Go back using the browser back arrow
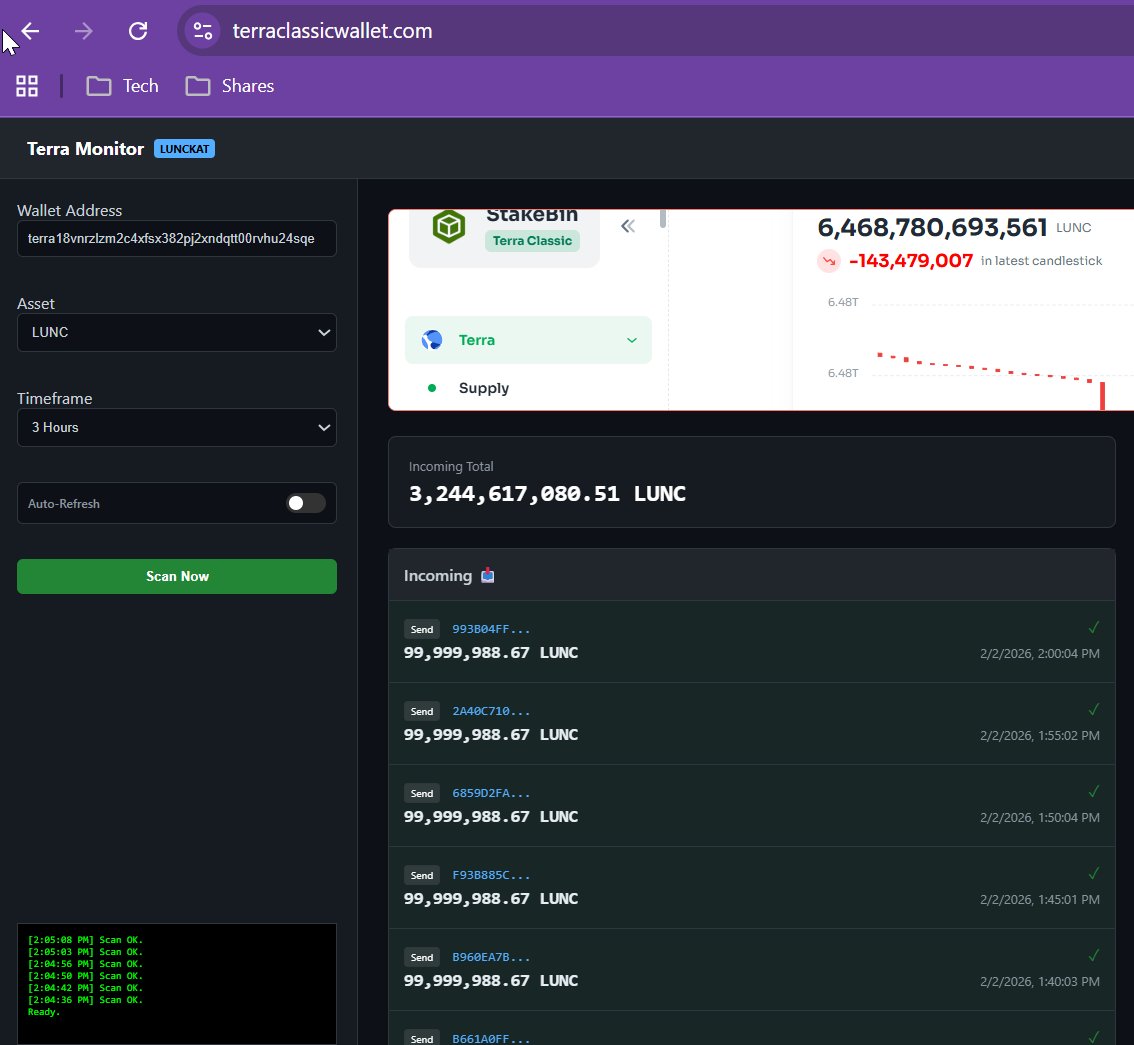The image size is (1134, 1045). click(30, 31)
